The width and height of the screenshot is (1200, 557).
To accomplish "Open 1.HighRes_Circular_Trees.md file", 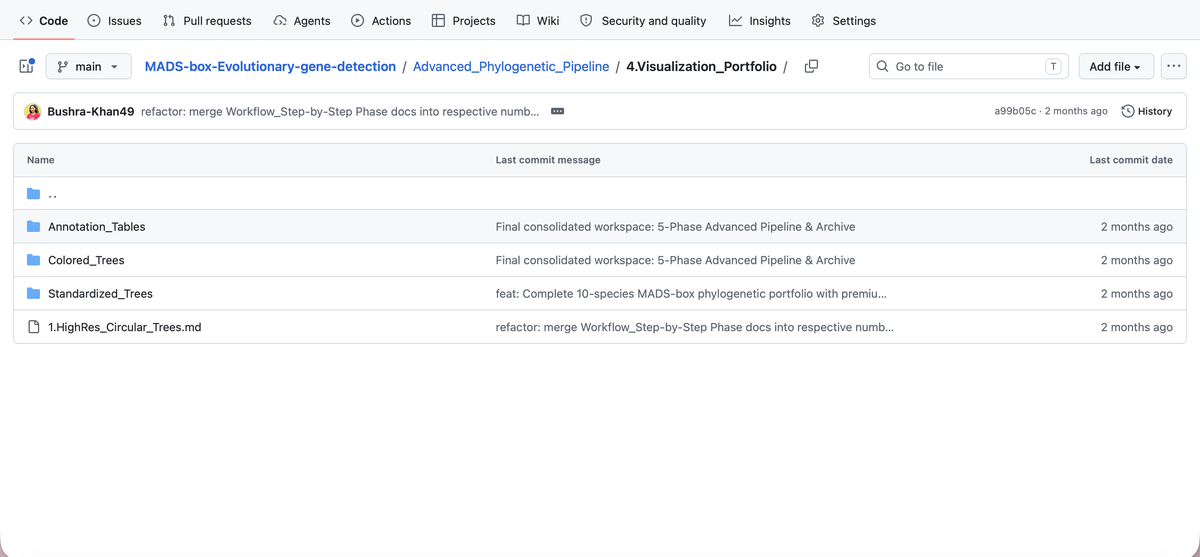I will (124, 327).
